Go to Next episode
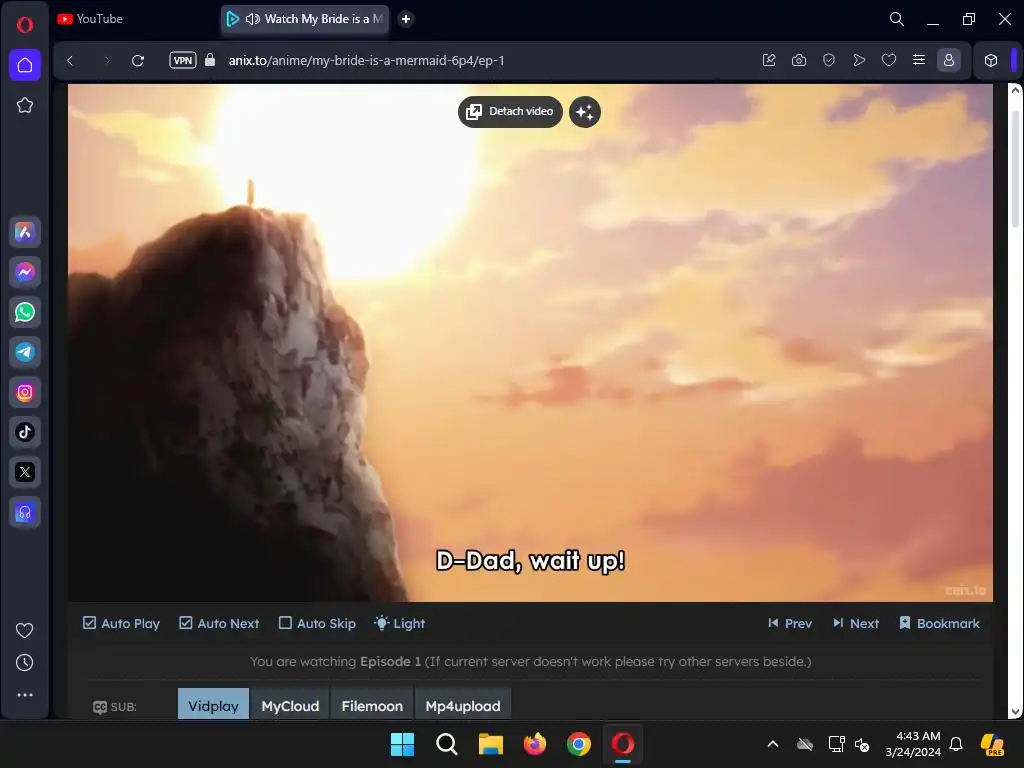This screenshot has height=768, width=1024. pyautogui.click(x=856, y=623)
